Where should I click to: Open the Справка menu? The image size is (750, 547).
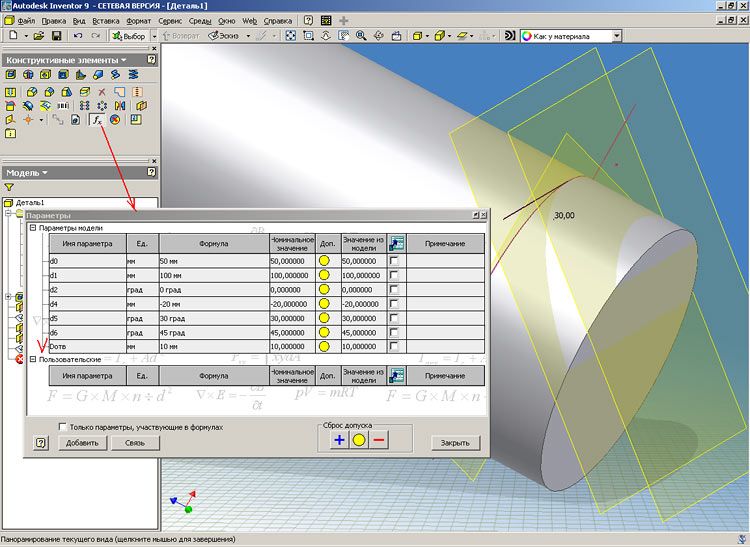point(277,21)
